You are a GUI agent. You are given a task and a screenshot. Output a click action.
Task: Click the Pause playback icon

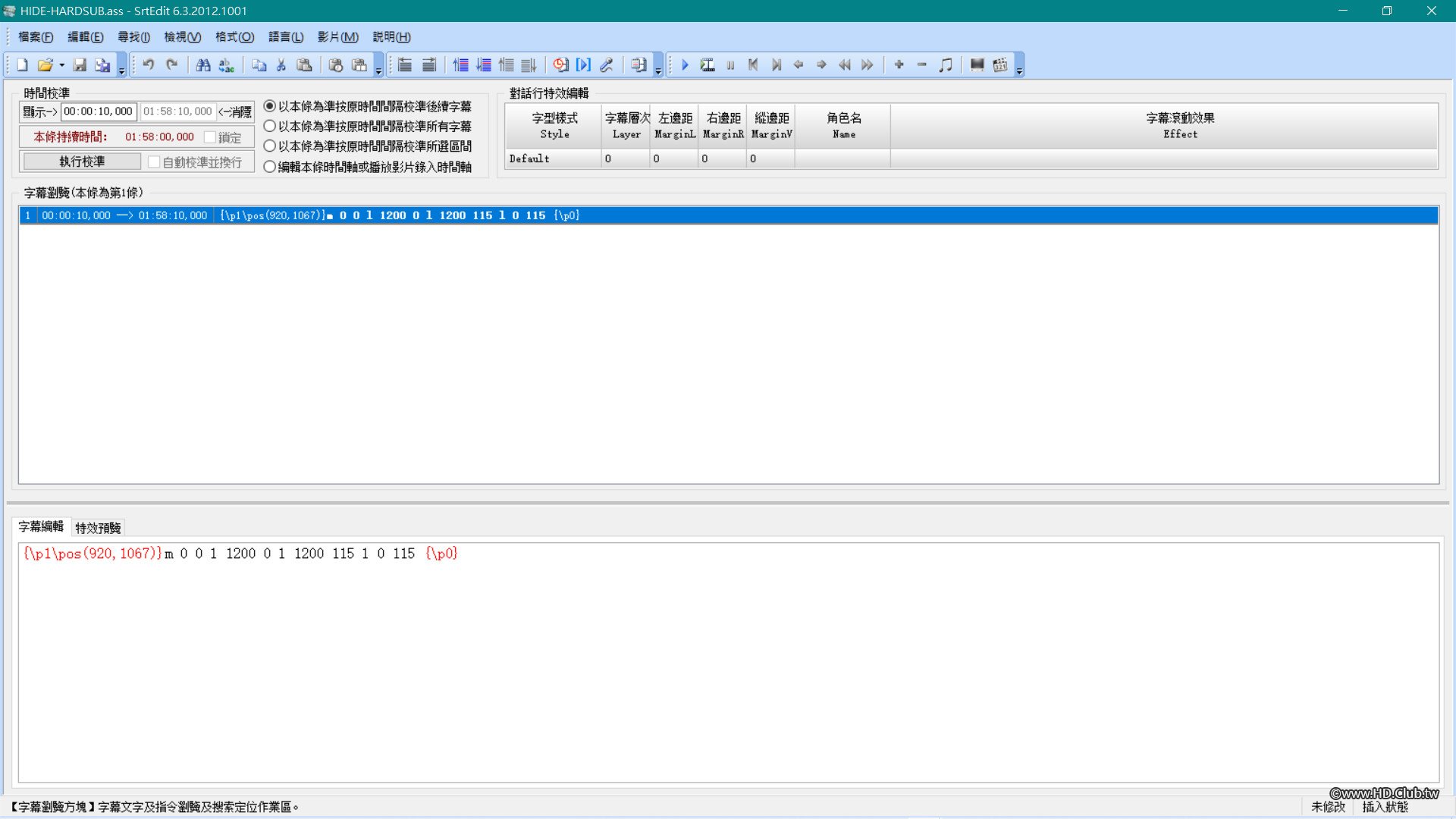pos(730,65)
